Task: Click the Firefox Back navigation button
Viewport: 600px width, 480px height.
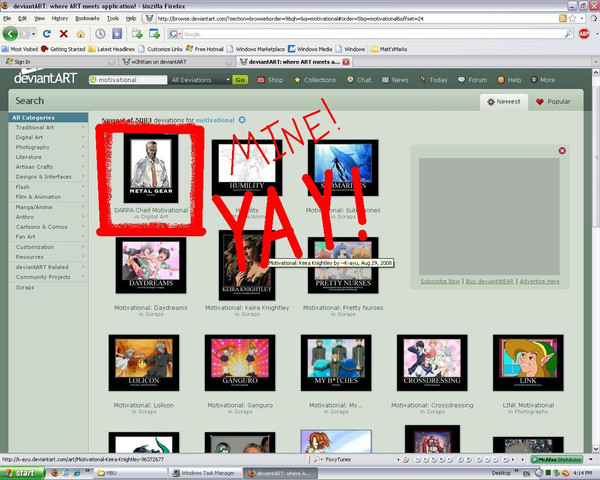Action: click(10, 34)
